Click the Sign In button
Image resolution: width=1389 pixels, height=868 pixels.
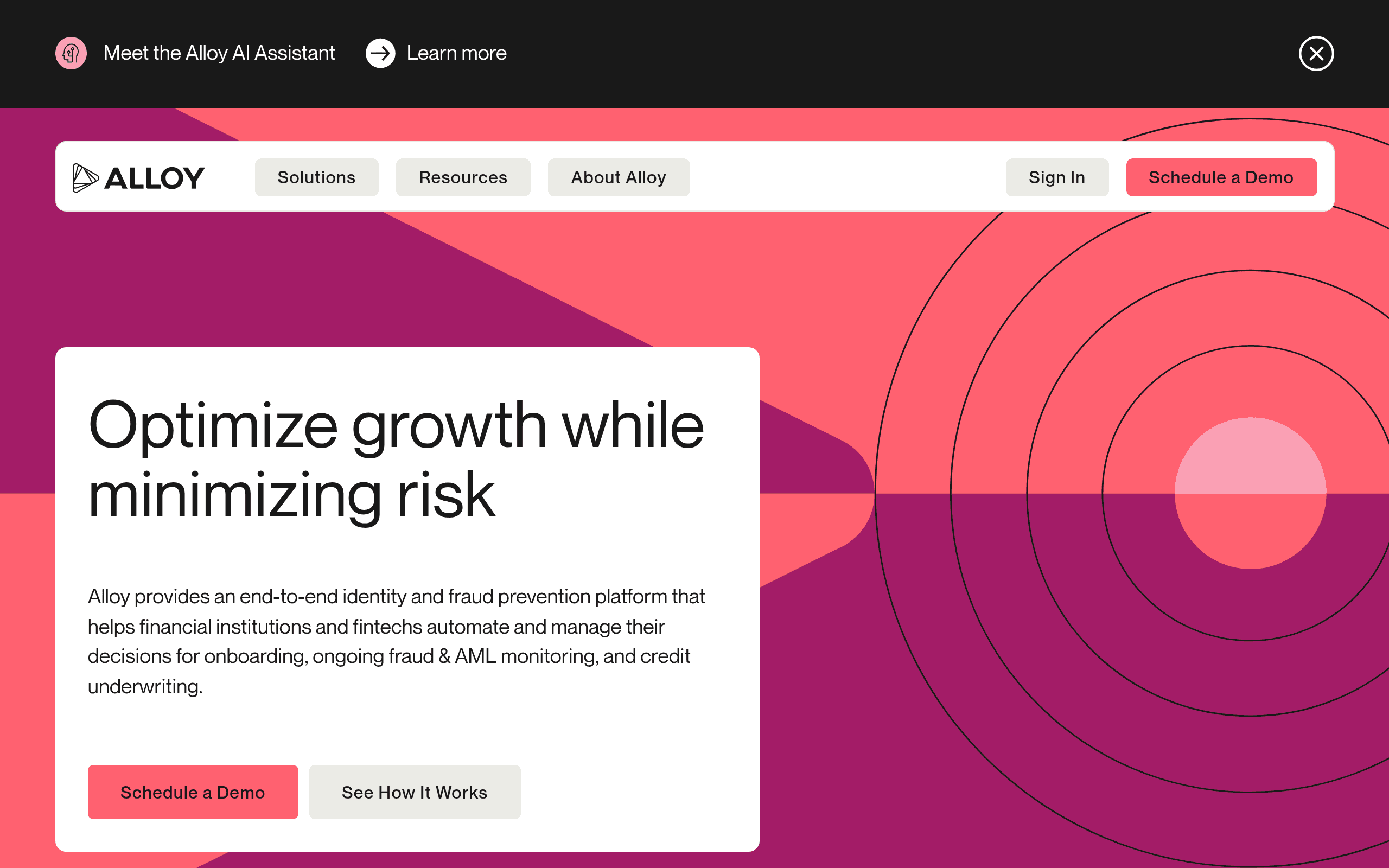click(1057, 177)
